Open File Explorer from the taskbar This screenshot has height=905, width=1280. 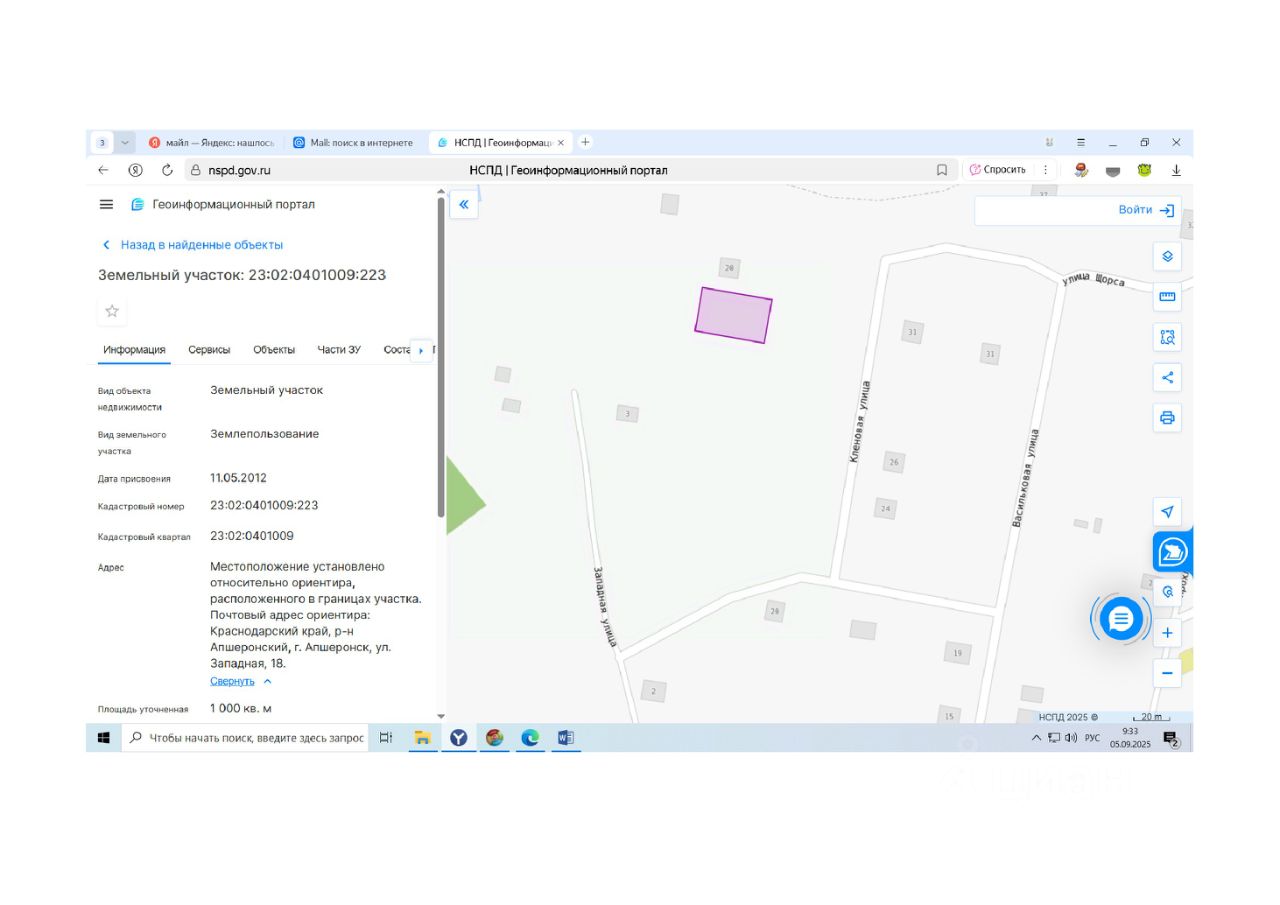(x=422, y=738)
